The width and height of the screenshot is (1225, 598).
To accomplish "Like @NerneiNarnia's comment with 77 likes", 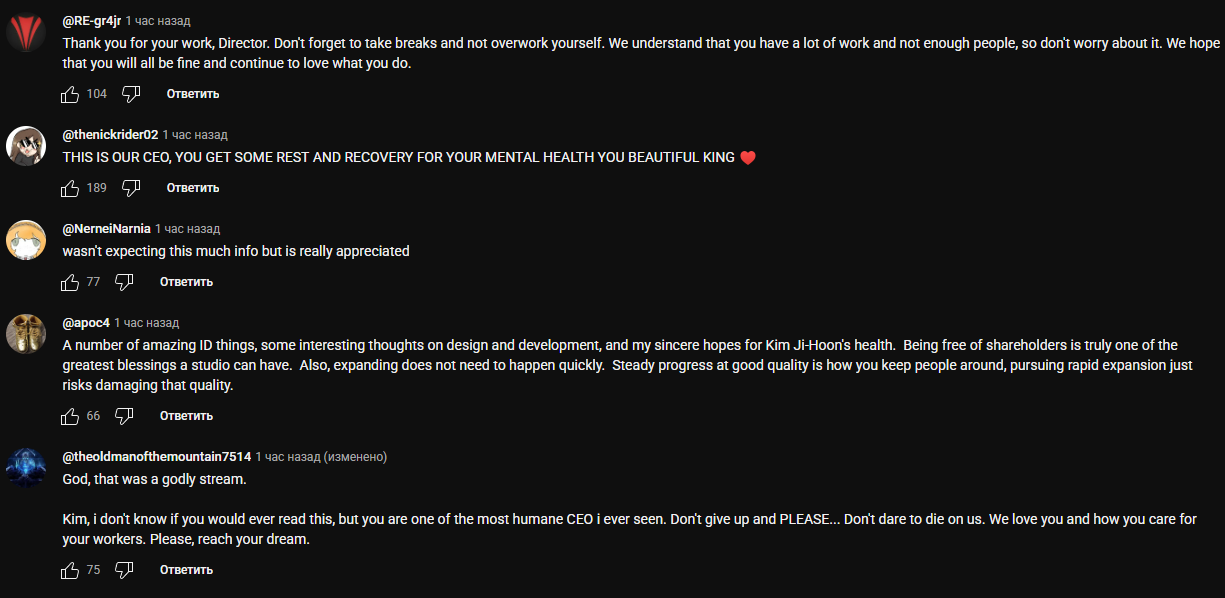I will [70, 282].
